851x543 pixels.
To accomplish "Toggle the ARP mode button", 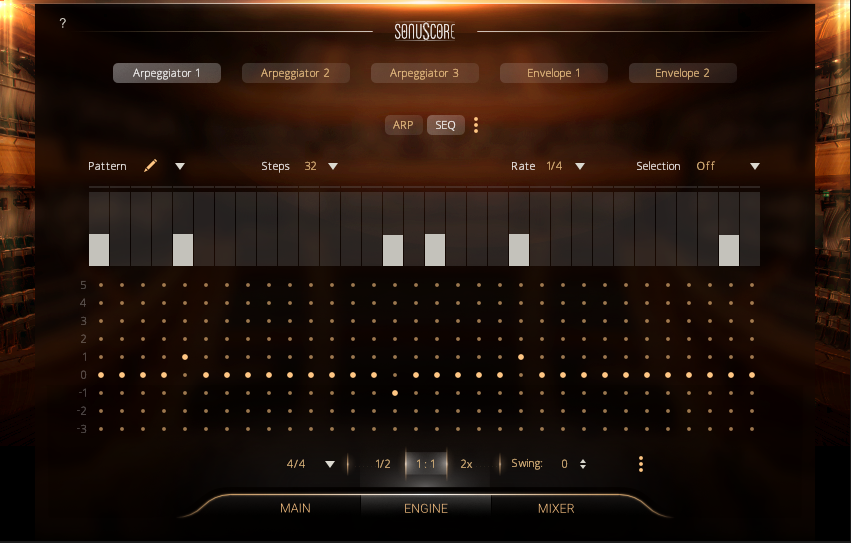I will click(403, 125).
